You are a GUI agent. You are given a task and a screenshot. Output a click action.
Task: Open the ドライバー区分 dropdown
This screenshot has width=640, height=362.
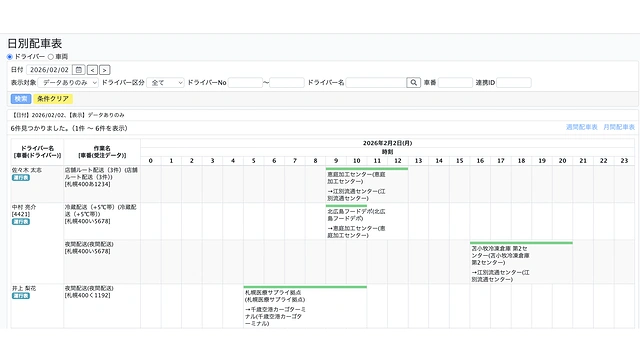[x=165, y=82]
